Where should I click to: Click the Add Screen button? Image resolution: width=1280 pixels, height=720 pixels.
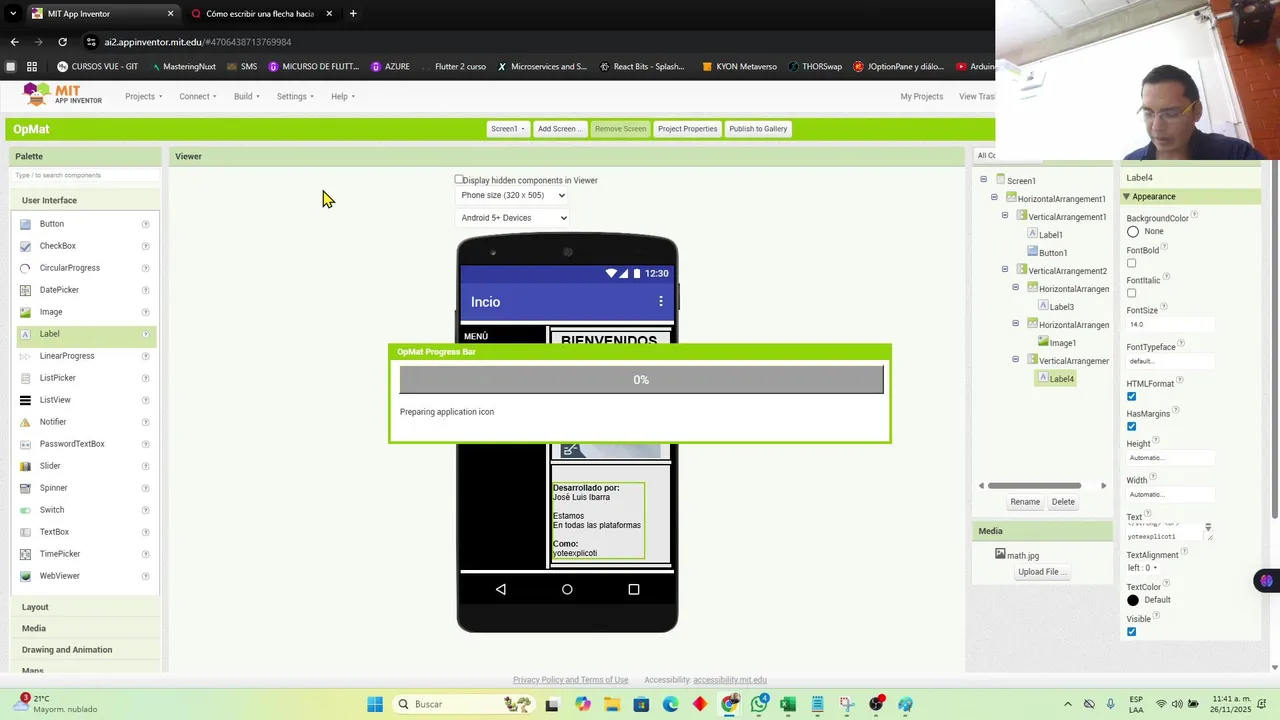coord(559,129)
